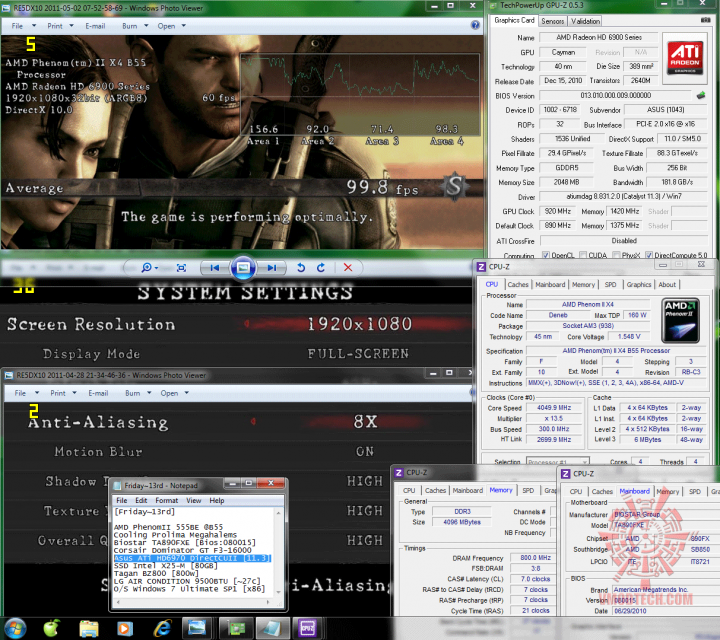This screenshot has width=720, height=640.
Task: Open Print dropdown in top Photo Viewer
Action: point(60,26)
